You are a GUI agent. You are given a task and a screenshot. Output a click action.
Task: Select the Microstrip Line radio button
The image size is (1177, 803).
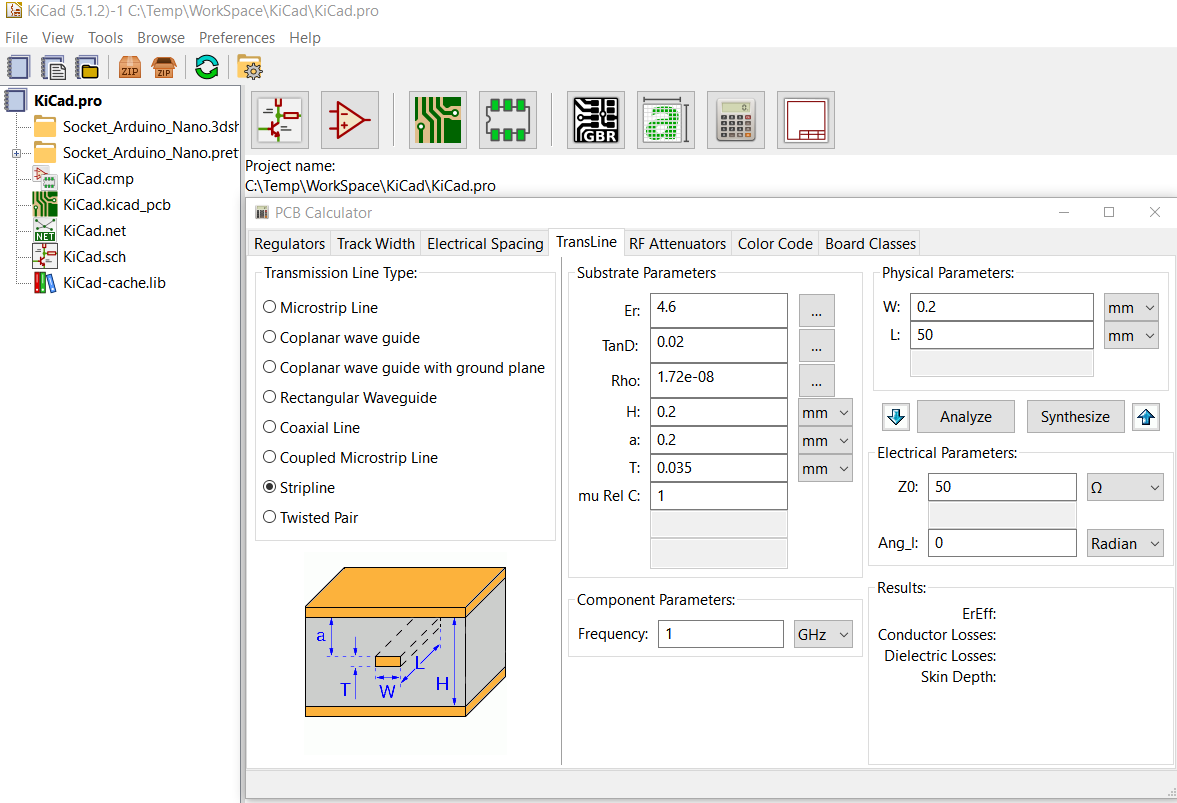pyautogui.click(x=270, y=308)
